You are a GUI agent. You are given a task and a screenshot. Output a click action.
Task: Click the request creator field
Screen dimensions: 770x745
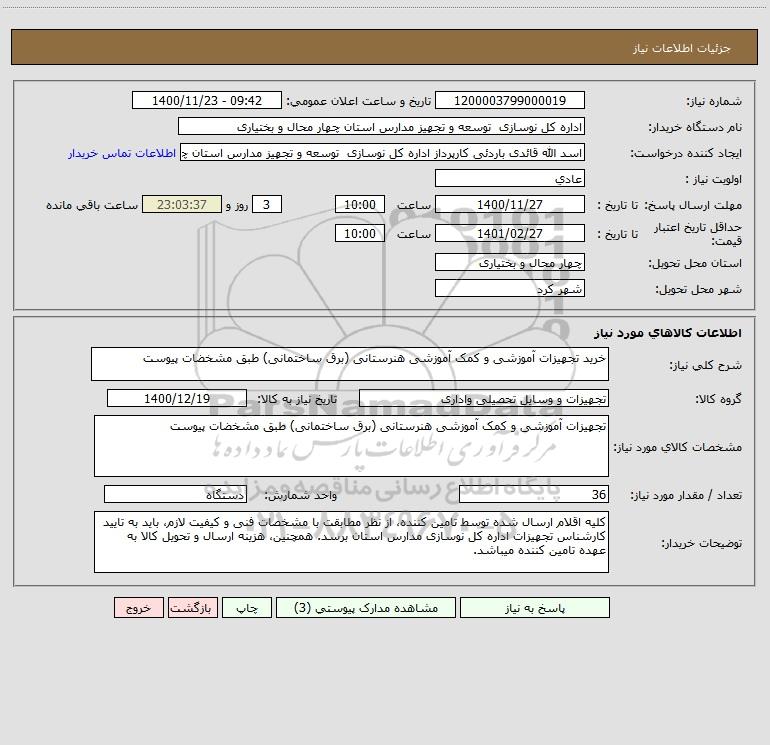click(x=383, y=152)
